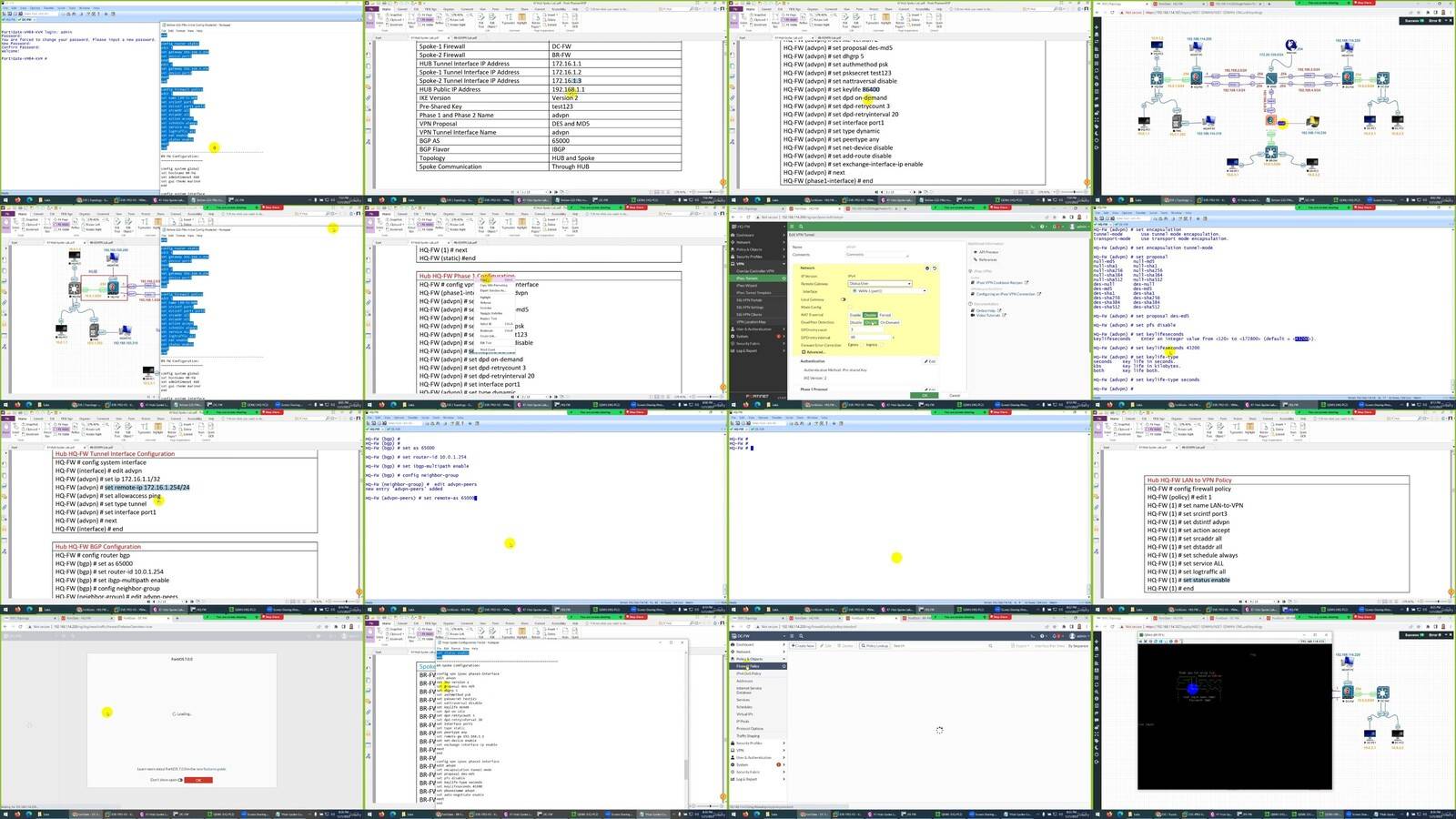
Task: Open Edge taskbar icon under DC-FW policy frame
Action: (757, 813)
